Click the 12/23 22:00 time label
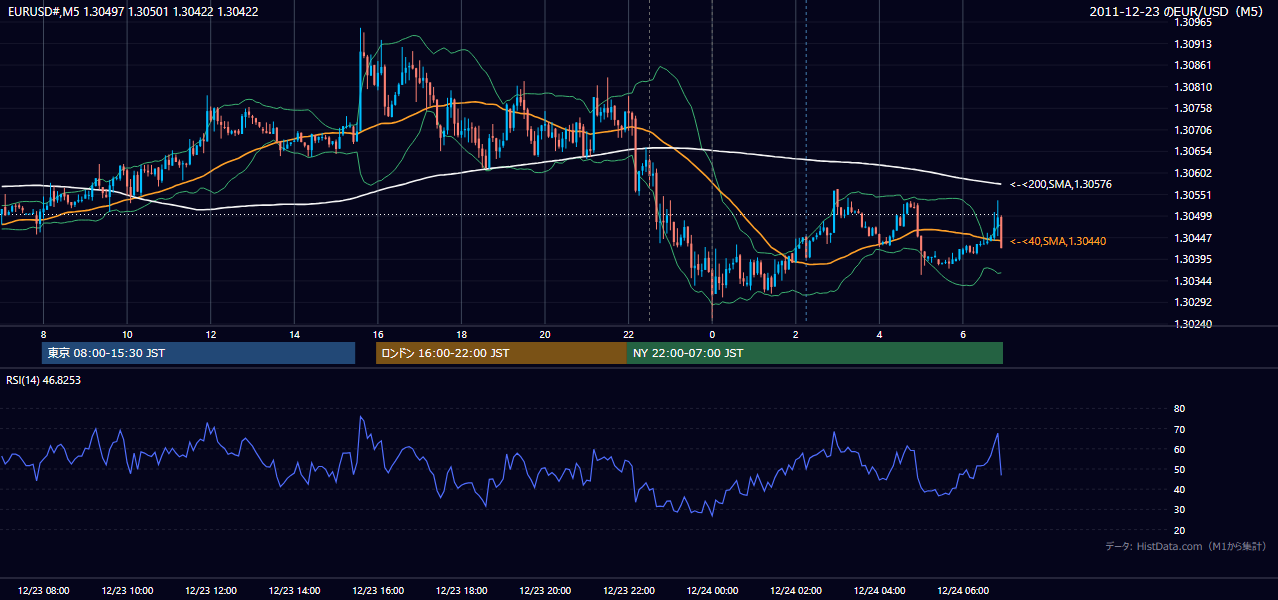This screenshot has height=600, width=1278. coord(629,590)
